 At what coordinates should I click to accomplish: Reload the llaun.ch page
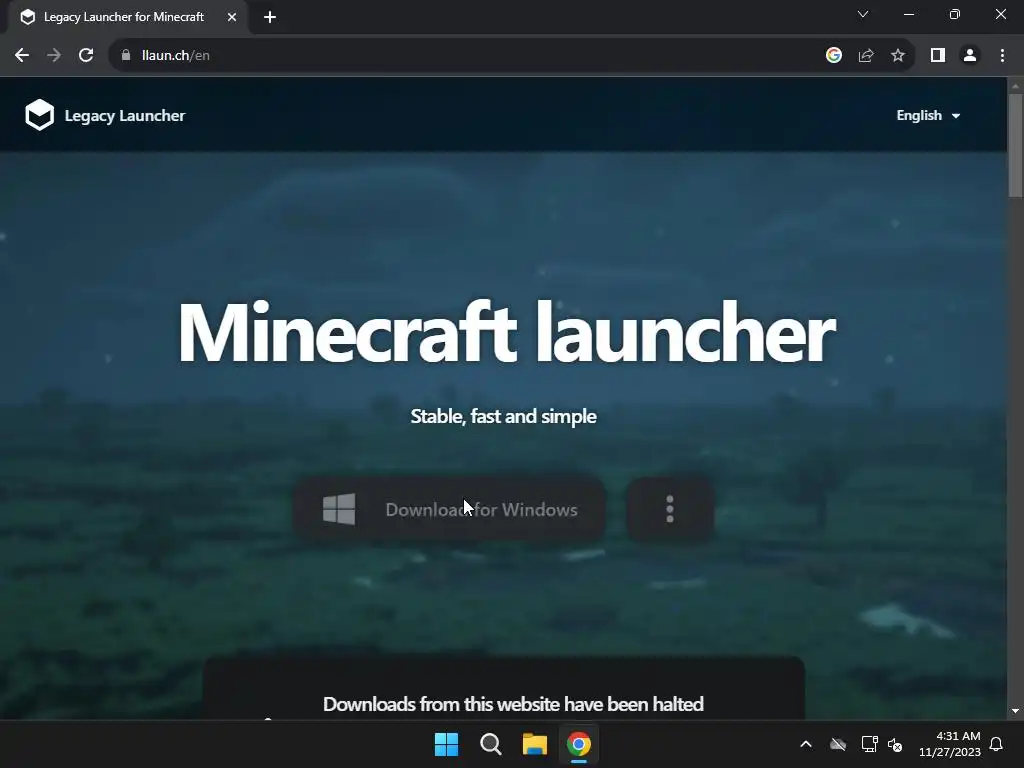tap(86, 56)
